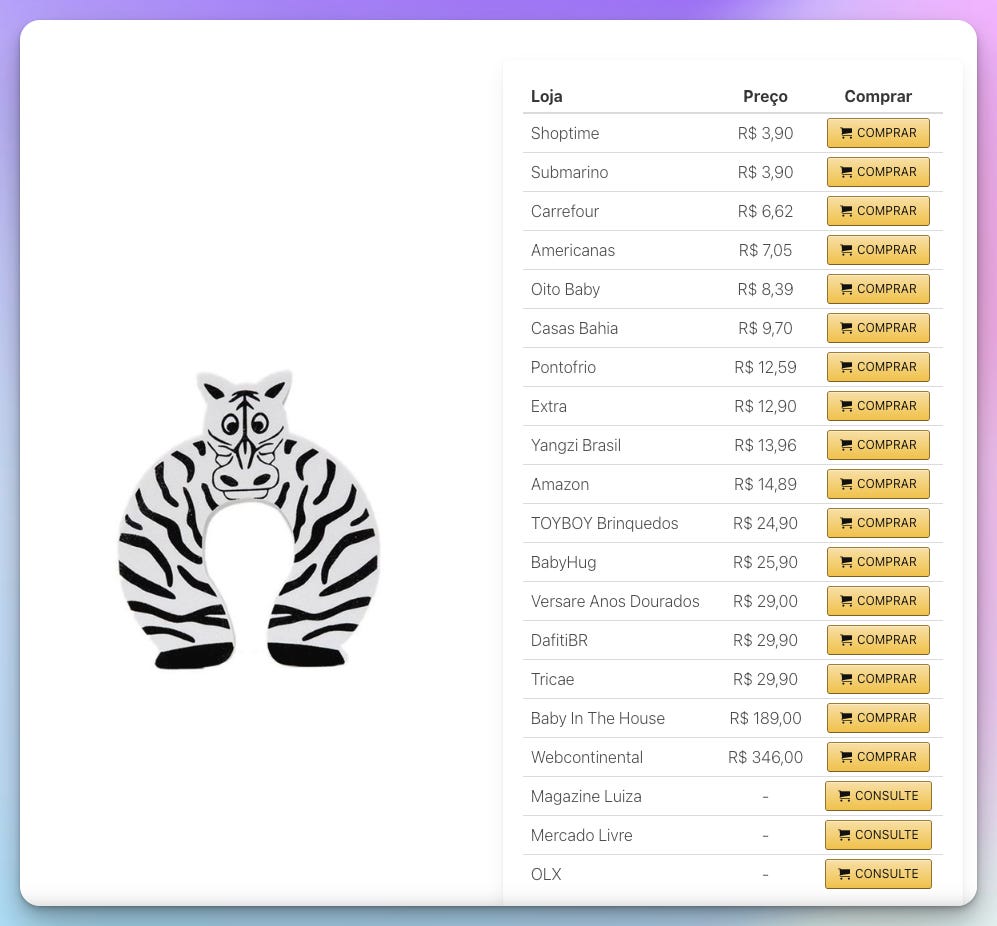
Task: Click the OLX CONSULTE button
Action: [878, 874]
